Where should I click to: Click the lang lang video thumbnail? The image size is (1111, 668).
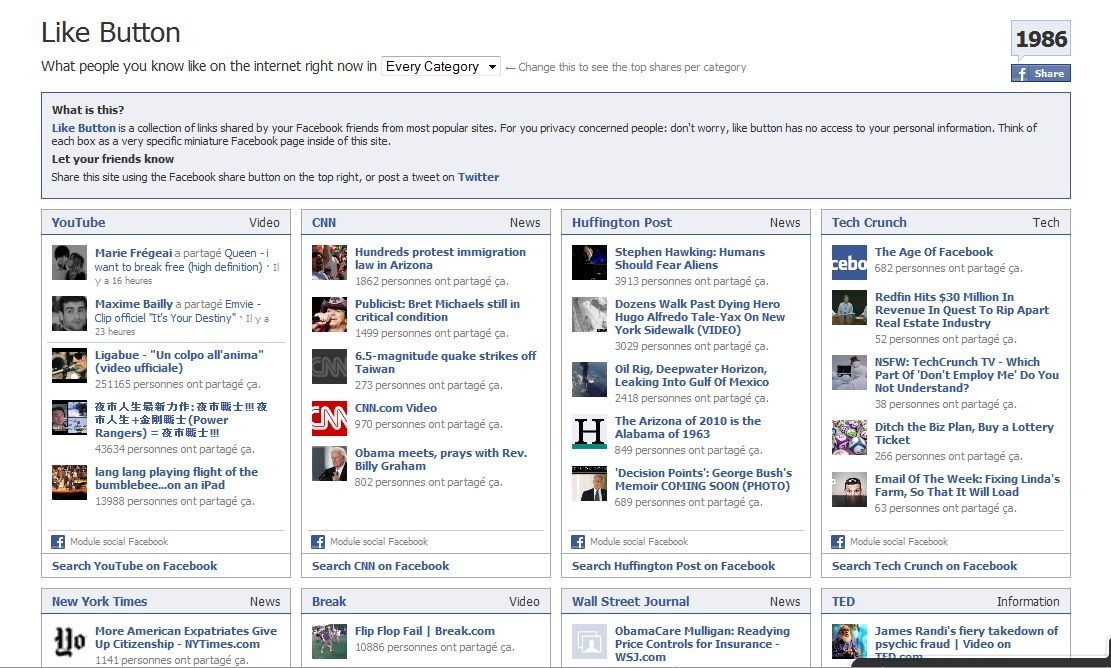click(x=69, y=482)
